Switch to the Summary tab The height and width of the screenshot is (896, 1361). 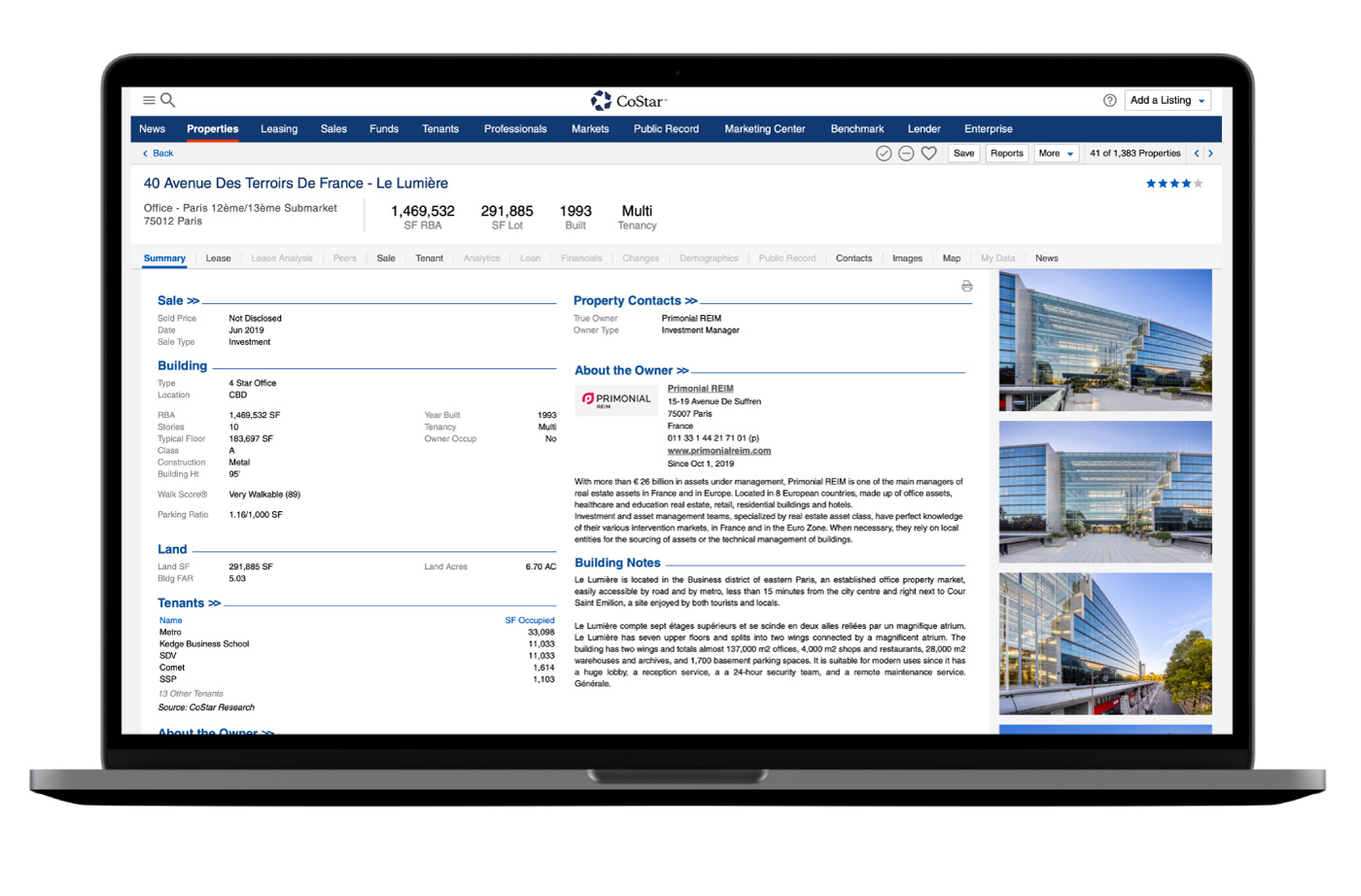(x=164, y=258)
